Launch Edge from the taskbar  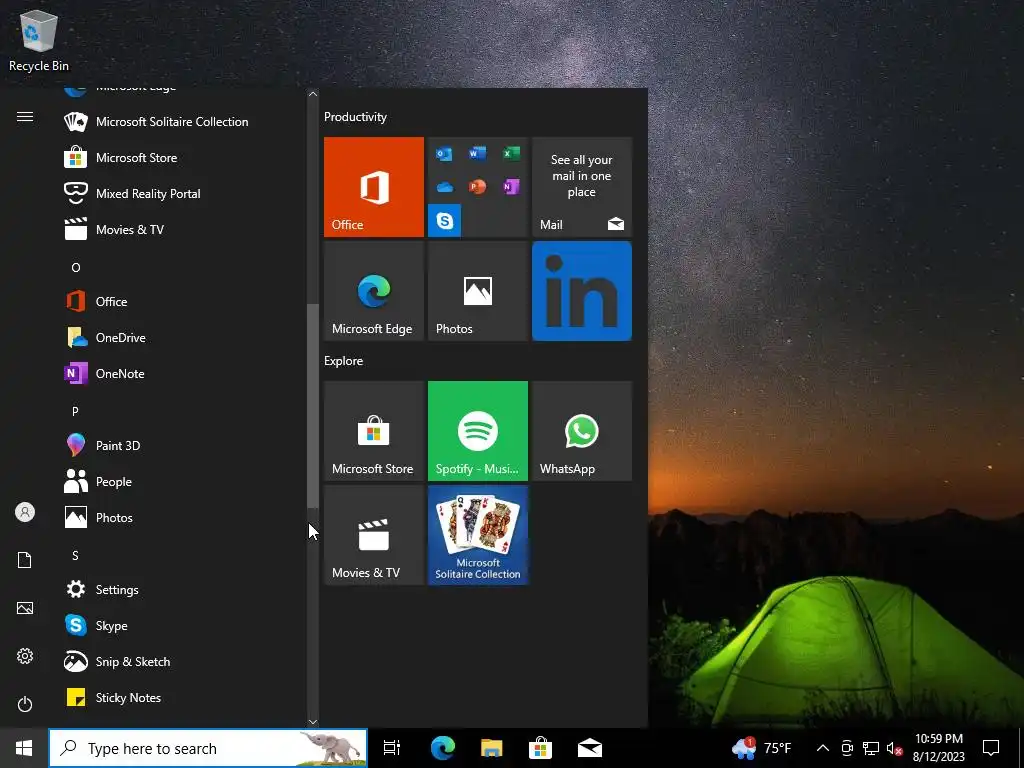pos(442,748)
